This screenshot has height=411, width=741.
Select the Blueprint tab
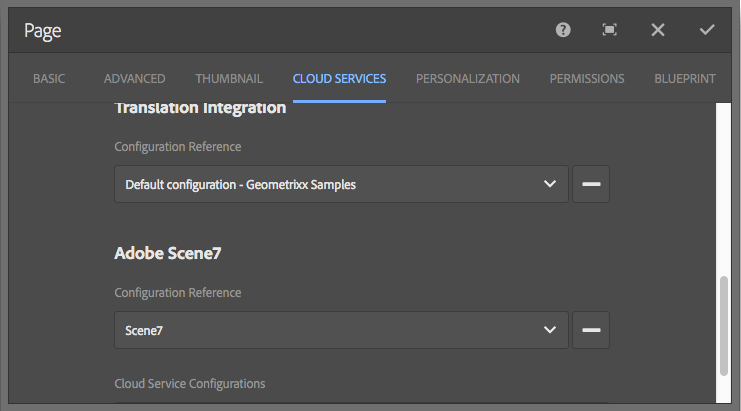684,79
